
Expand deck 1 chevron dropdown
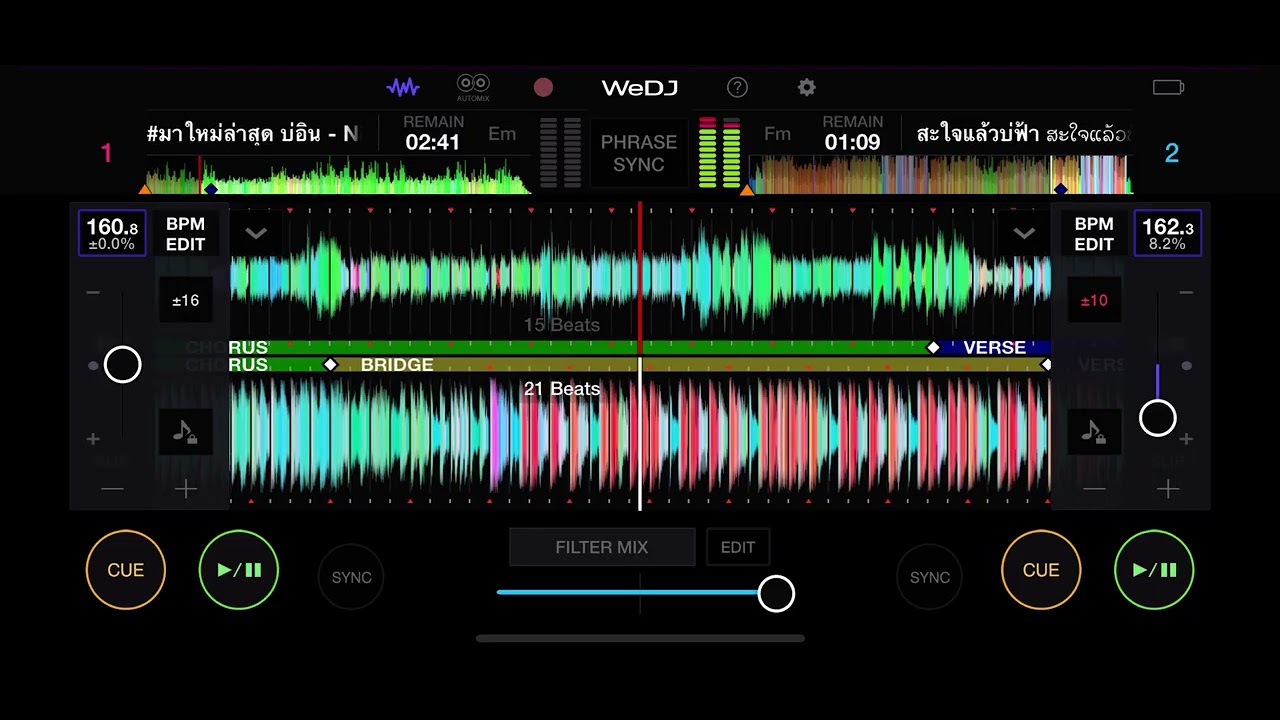click(256, 234)
